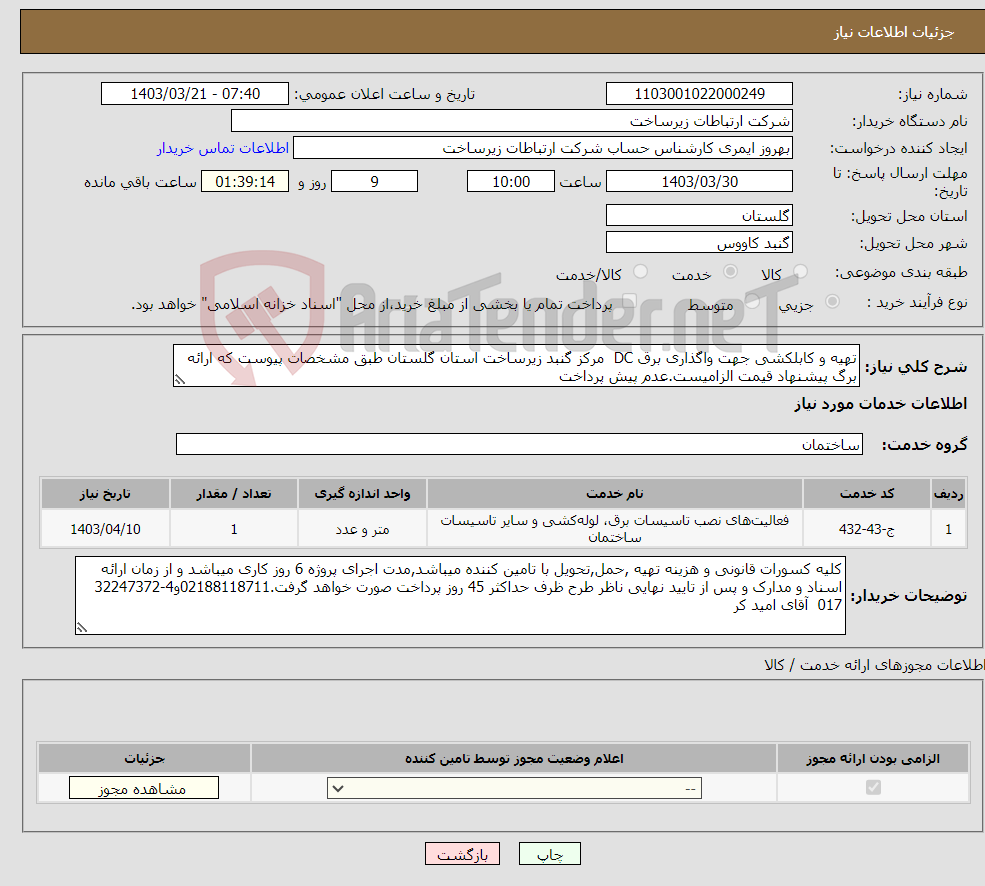985x886 pixels.
Task: Click the buyer notes text area
Action: point(460,595)
